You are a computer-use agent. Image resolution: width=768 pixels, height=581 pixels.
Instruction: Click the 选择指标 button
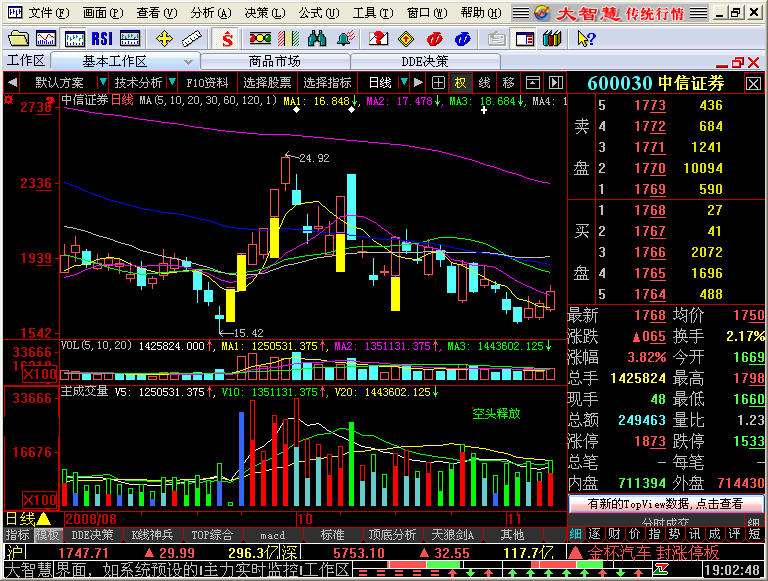pyautogui.click(x=327, y=82)
